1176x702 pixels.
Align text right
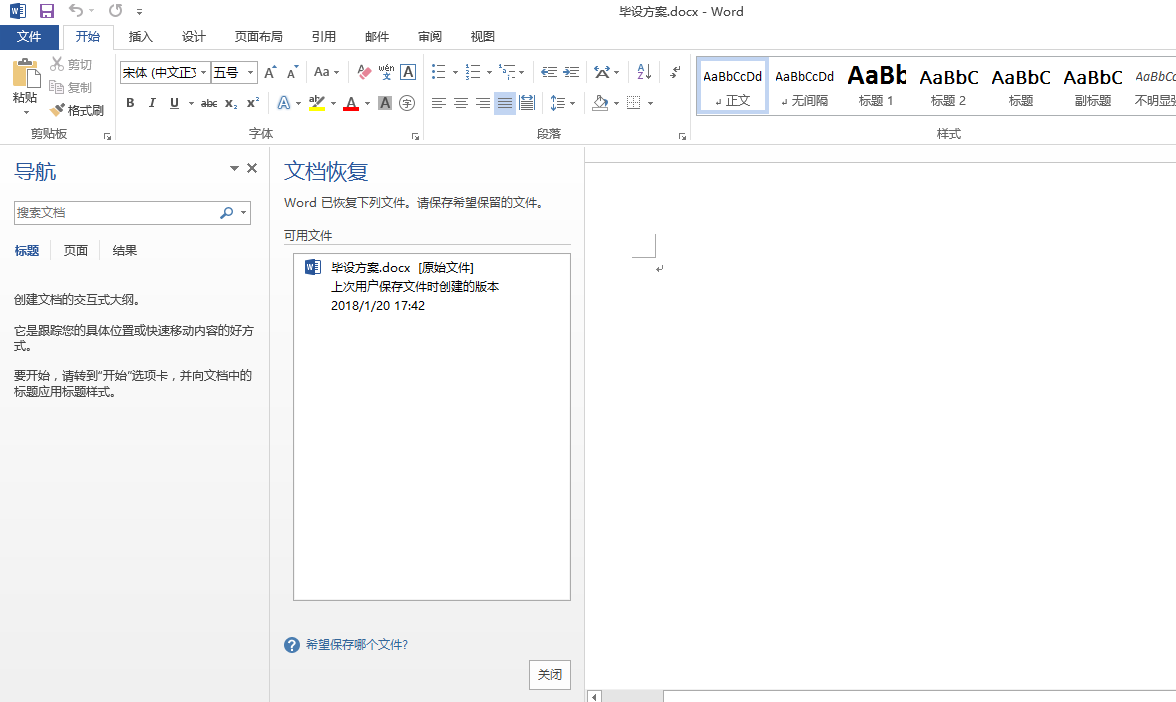pyautogui.click(x=483, y=103)
